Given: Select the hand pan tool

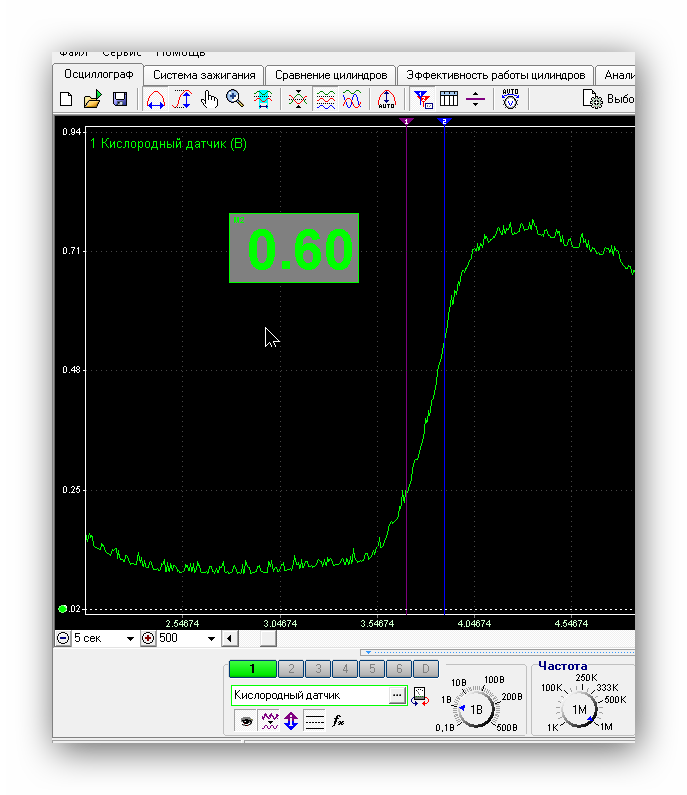Looking at the screenshot, I should [208, 99].
